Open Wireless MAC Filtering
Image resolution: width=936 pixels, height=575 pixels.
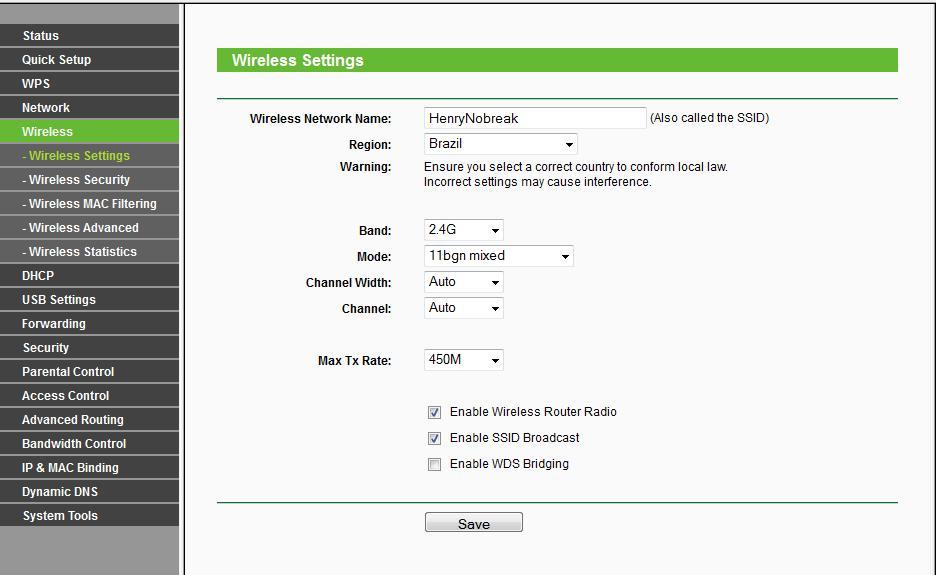pyautogui.click(x=90, y=203)
